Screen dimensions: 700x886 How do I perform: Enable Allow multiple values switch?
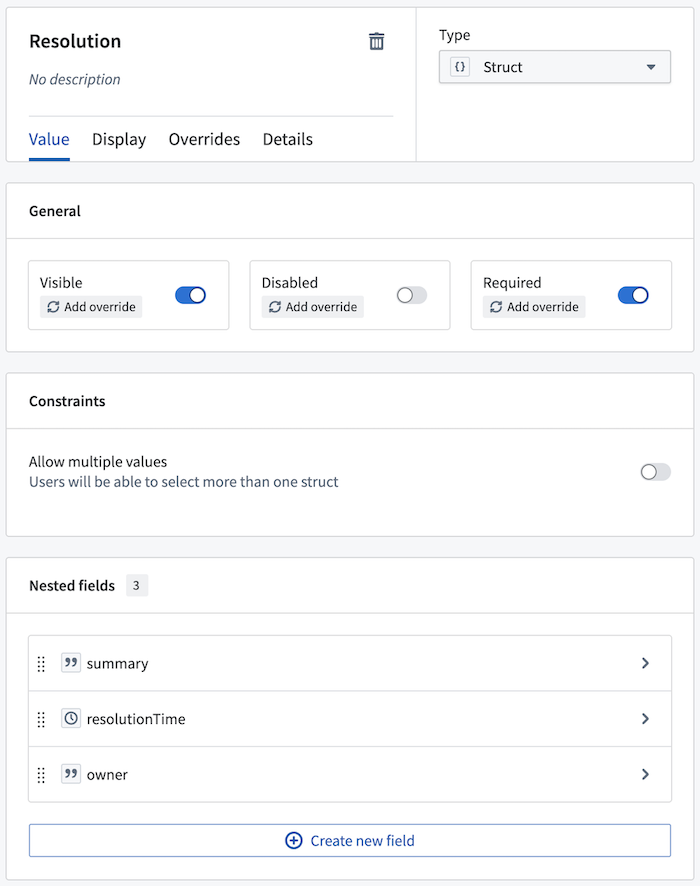[x=655, y=472]
